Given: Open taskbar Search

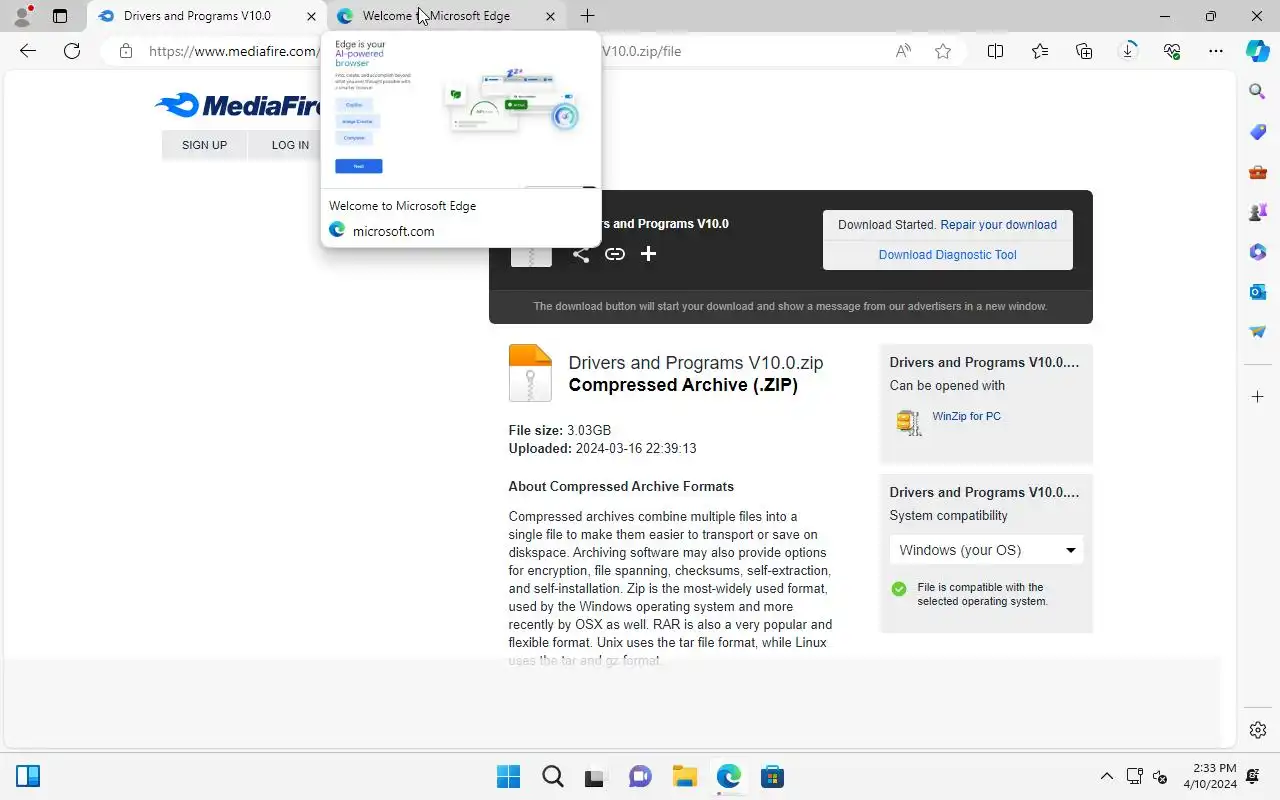Looking at the screenshot, I should (552, 777).
